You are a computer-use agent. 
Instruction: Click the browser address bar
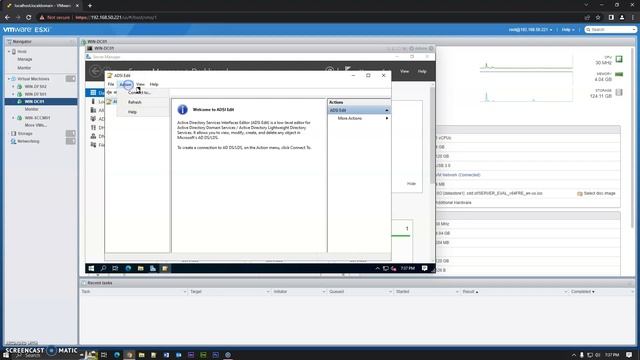click(310, 18)
